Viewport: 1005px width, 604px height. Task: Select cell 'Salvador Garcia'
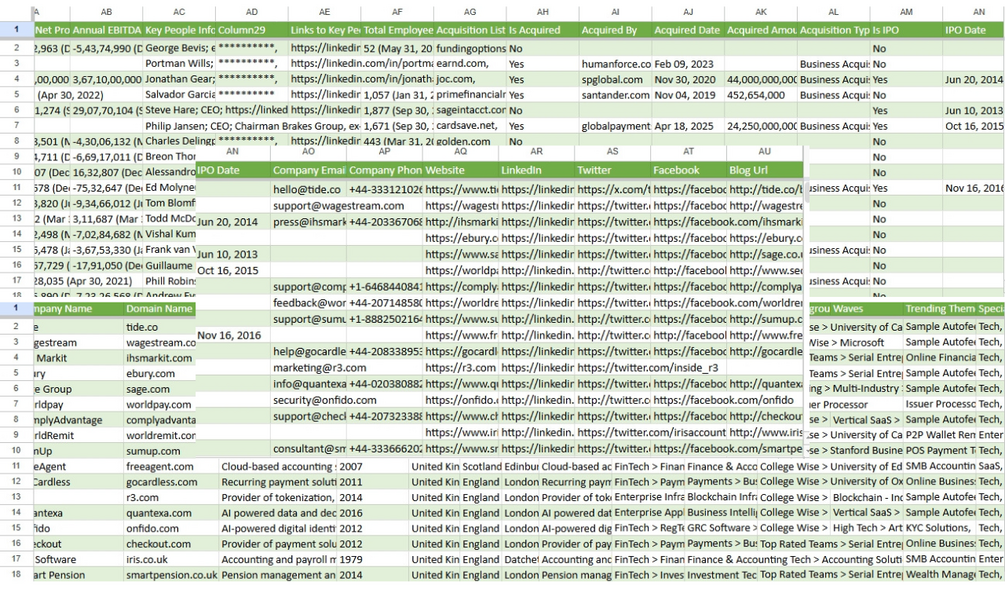[179, 95]
